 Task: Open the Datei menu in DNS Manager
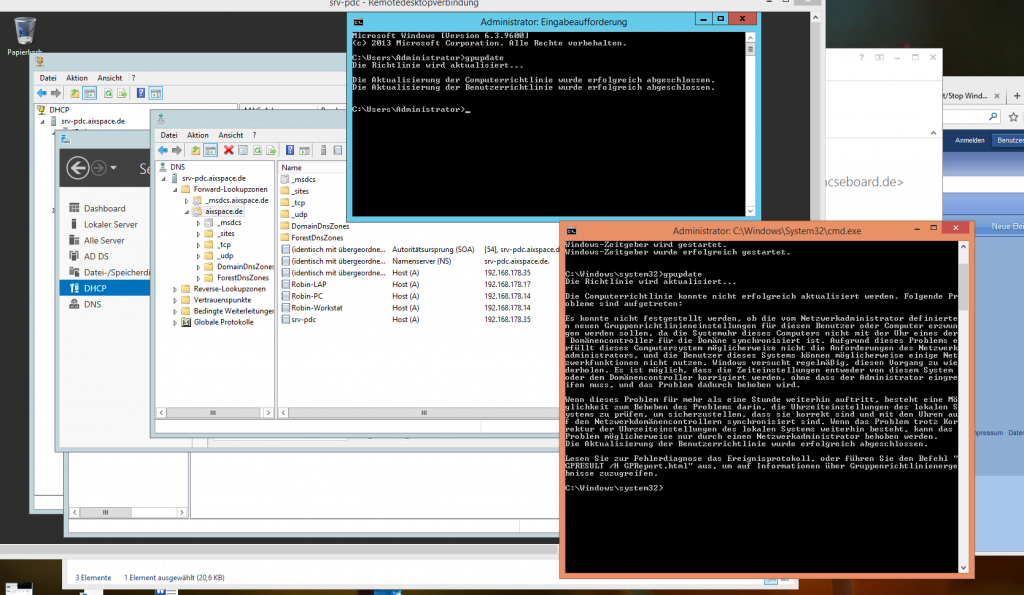point(169,135)
